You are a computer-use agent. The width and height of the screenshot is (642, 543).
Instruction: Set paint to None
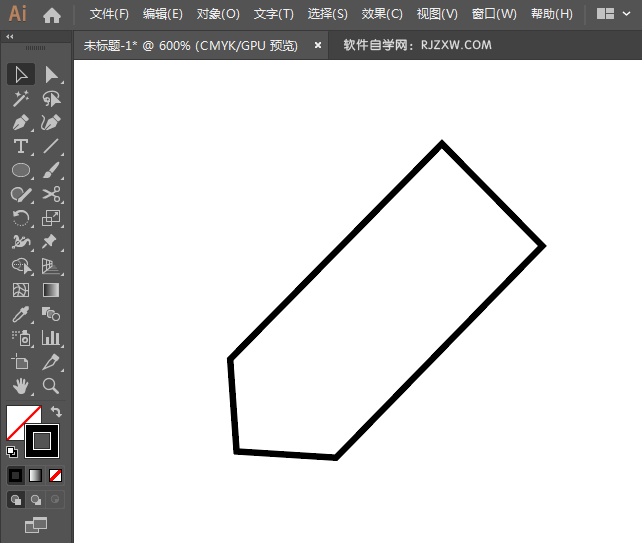click(x=55, y=475)
